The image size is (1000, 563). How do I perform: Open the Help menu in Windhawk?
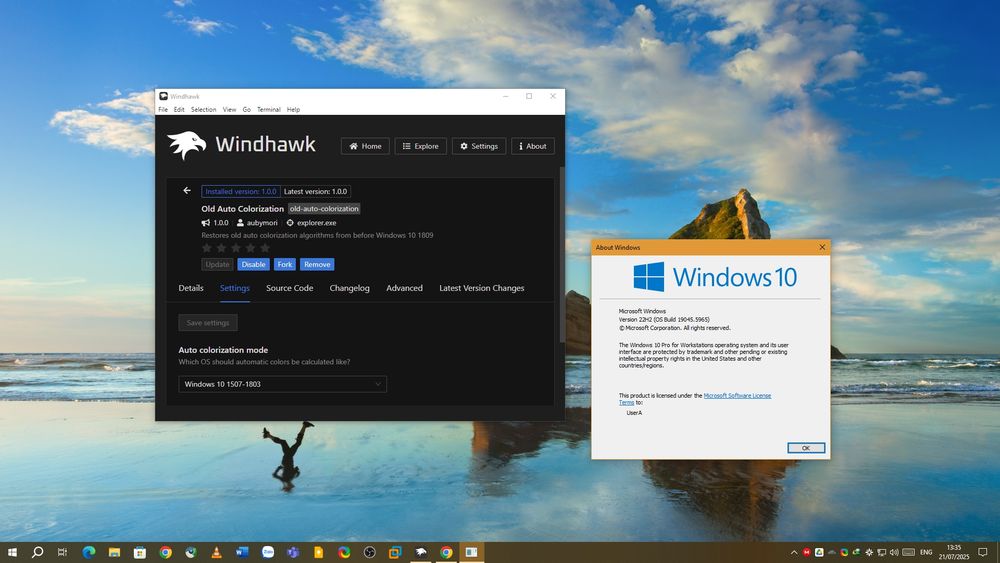(x=293, y=110)
